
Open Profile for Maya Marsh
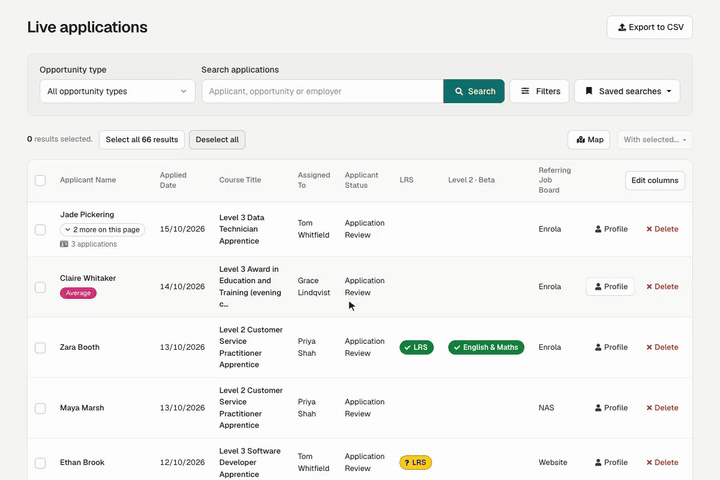click(x=611, y=408)
